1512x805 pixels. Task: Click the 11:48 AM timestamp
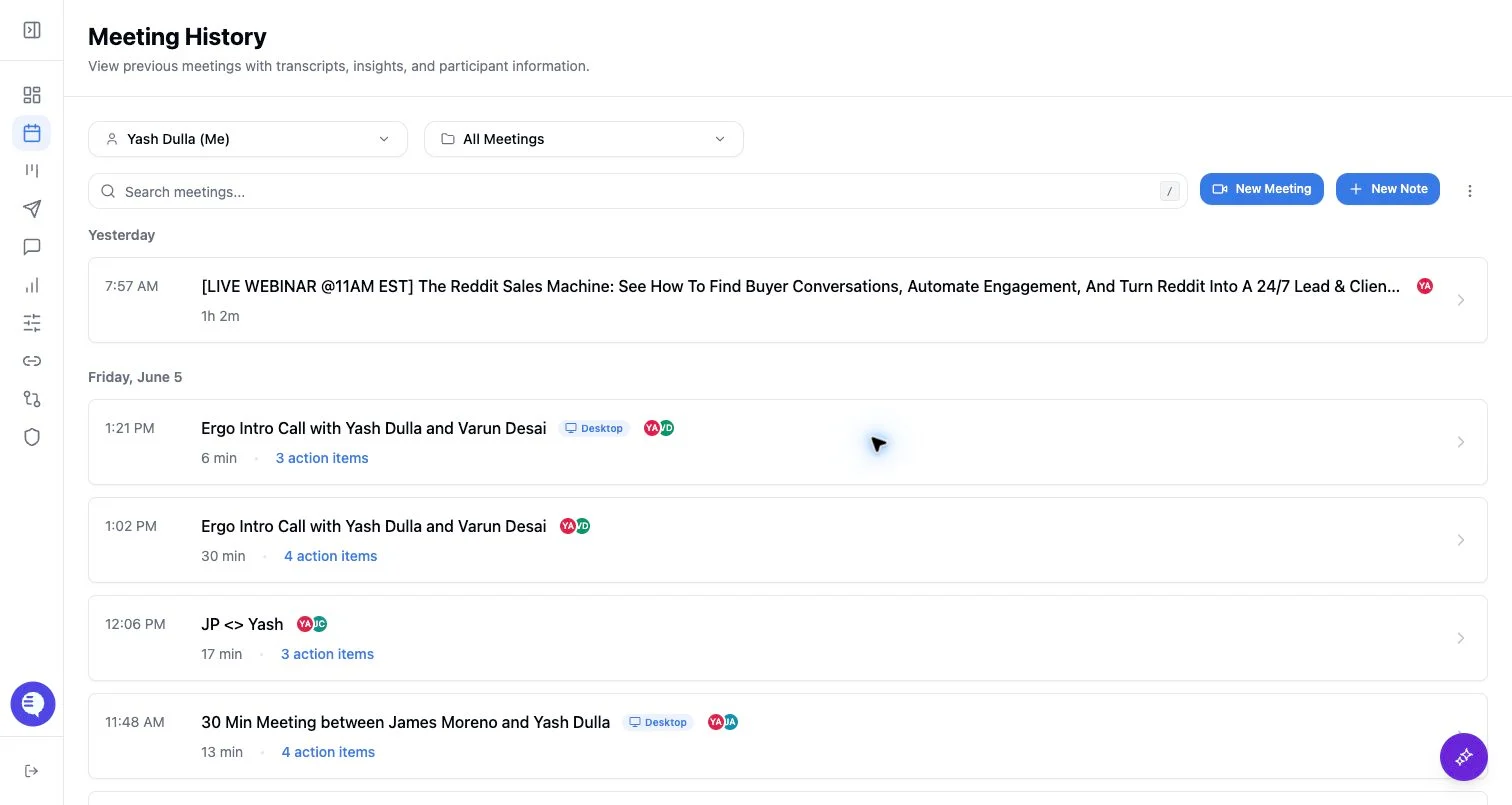click(x=135, y=722)
